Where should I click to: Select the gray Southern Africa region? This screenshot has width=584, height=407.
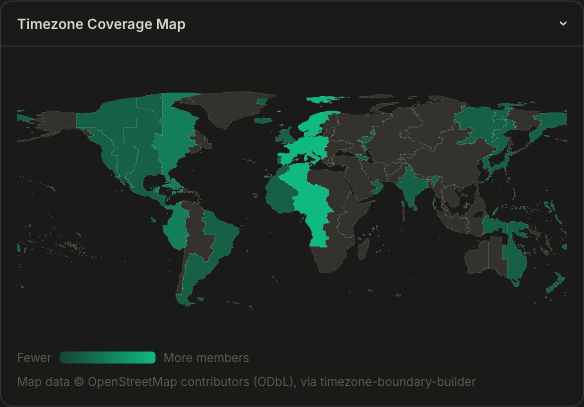point(331,259)
